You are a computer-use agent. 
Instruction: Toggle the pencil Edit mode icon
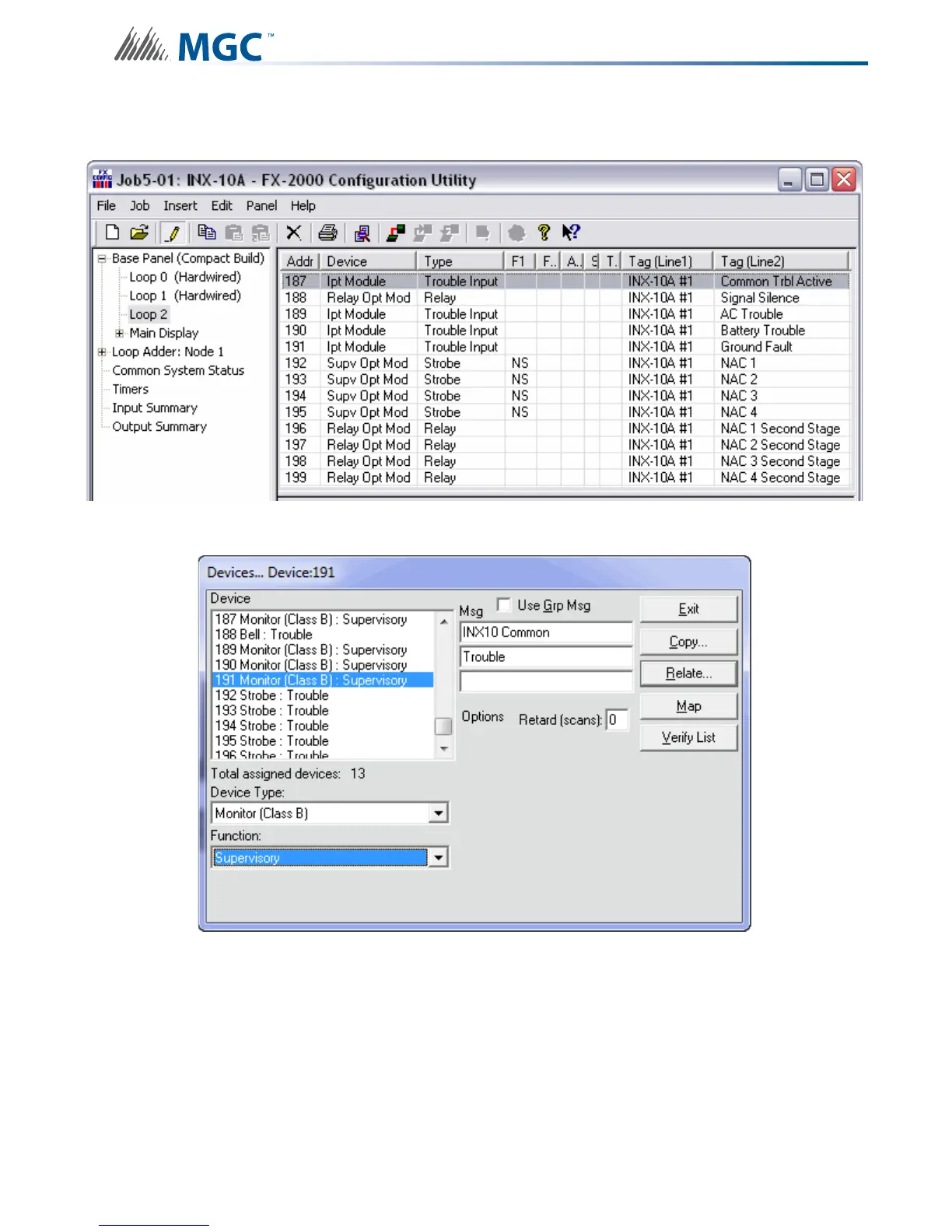[x=173, y=233]
